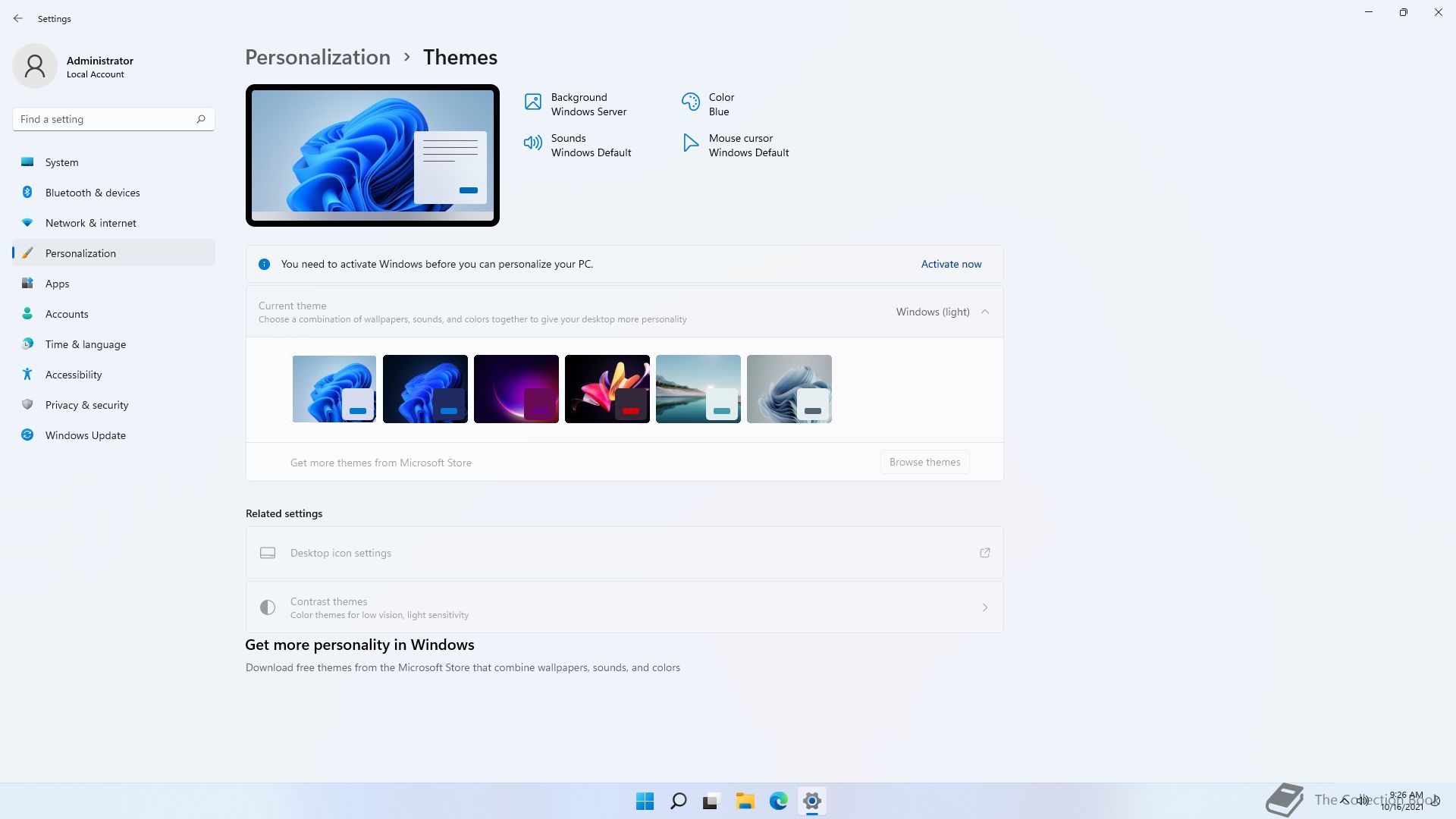Open Task View on the taskbar

pos(711,801)
